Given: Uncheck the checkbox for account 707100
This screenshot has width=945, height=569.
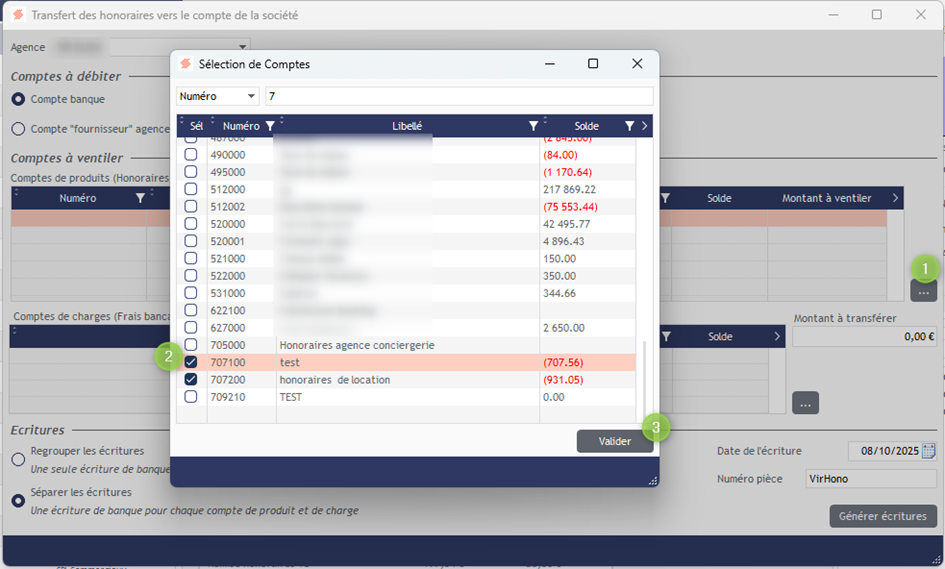Looking at the screenshot, I should point(191,362).
